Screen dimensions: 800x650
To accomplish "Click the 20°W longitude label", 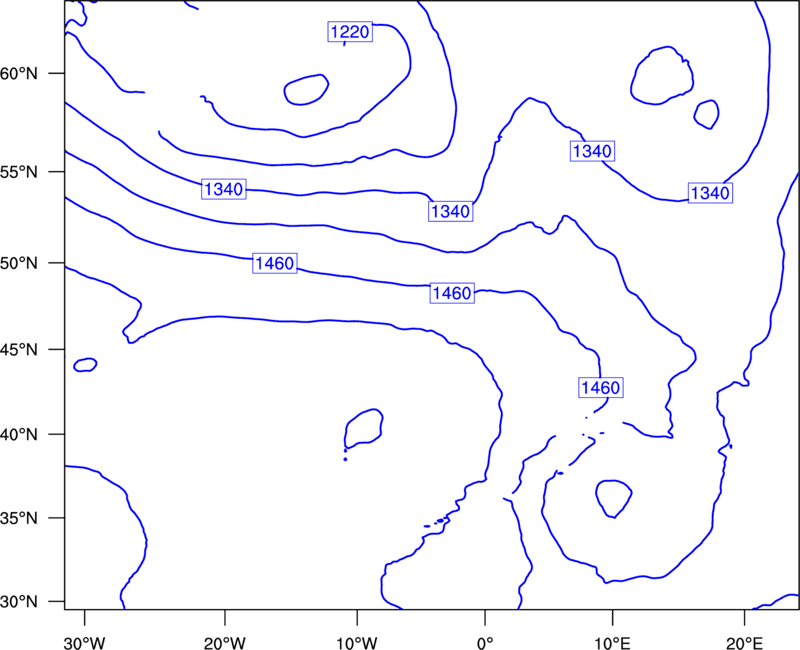I will tap(224, 643).
